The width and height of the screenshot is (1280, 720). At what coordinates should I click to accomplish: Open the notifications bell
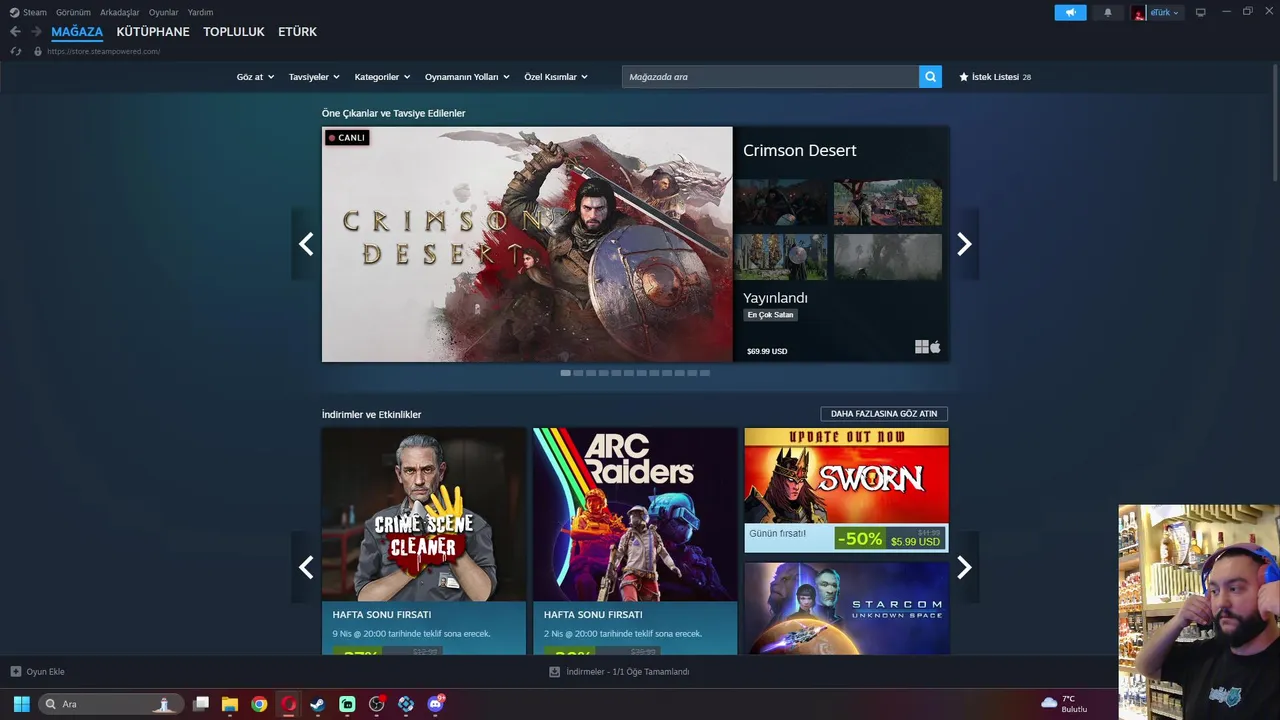point(1107,12)
